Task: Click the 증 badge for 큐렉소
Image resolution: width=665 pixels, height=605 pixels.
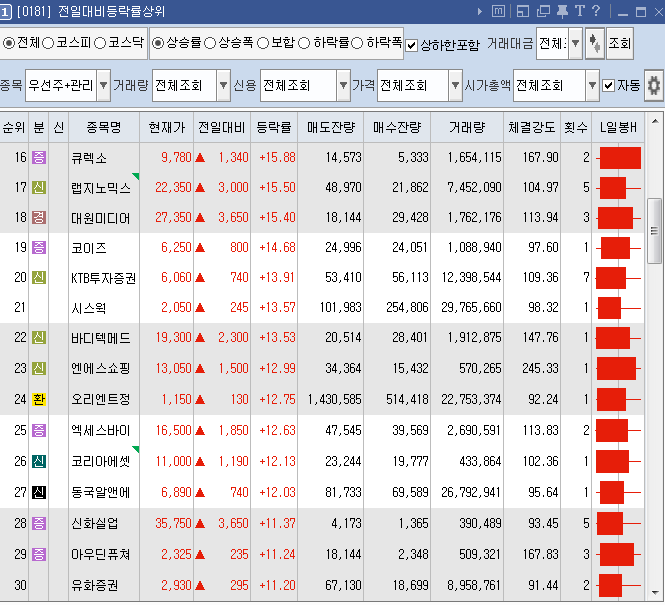Action: [39, 158]
